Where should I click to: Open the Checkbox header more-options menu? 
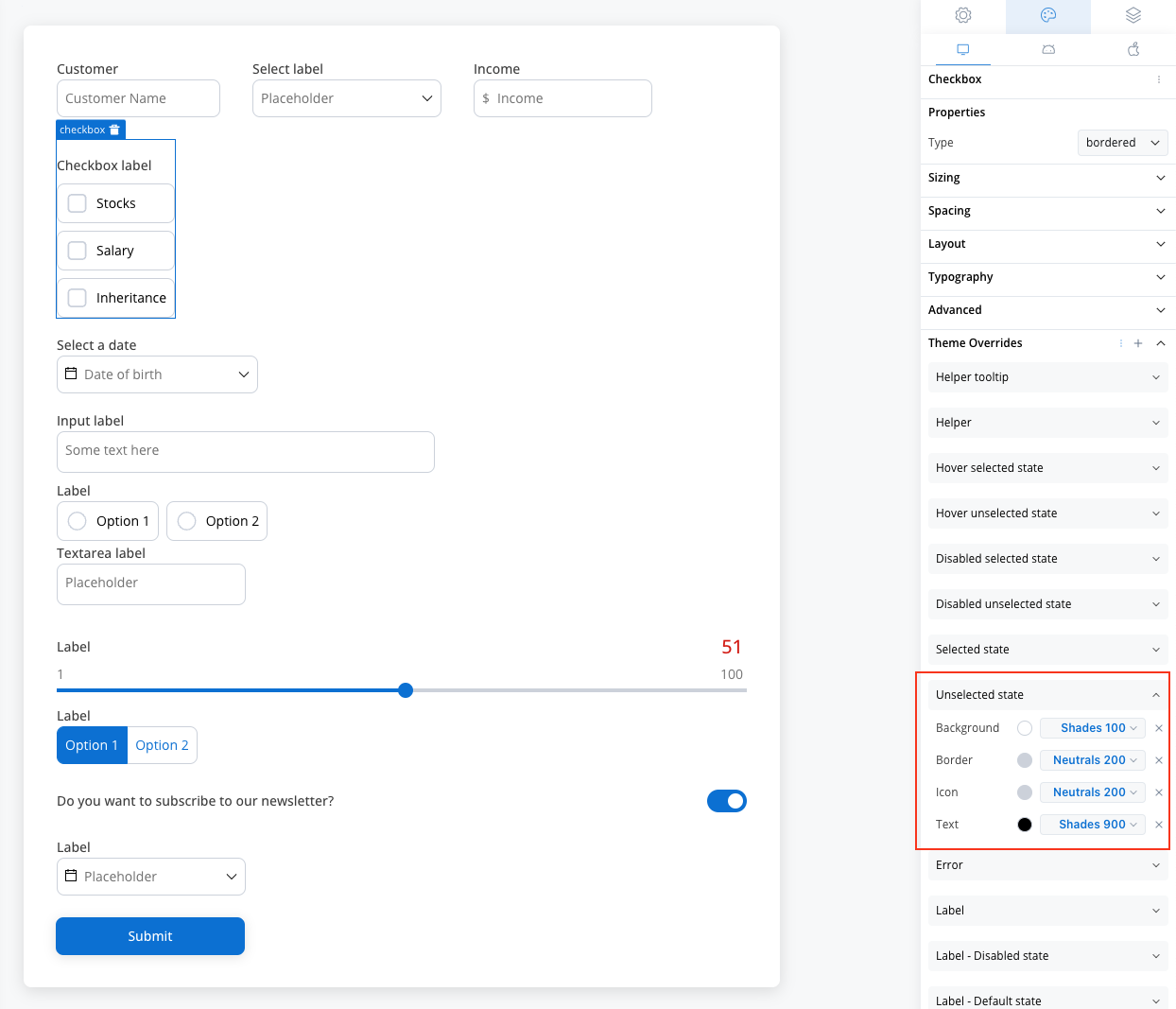(x=1159, y=79)
